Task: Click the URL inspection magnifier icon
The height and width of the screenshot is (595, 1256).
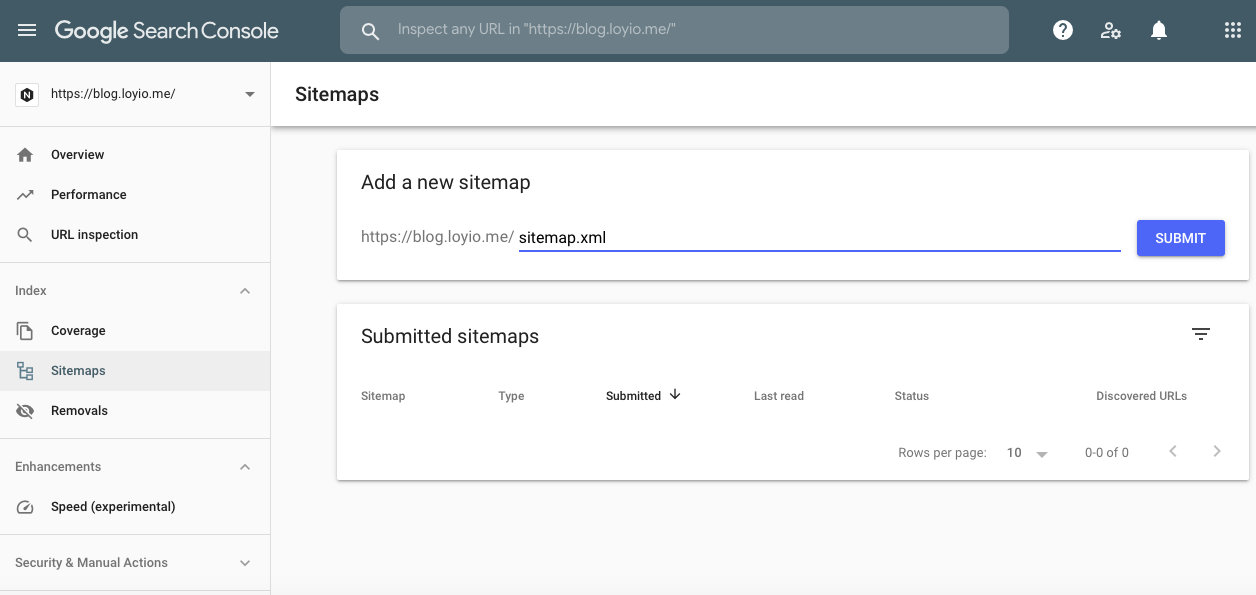Action: [26, 235]
